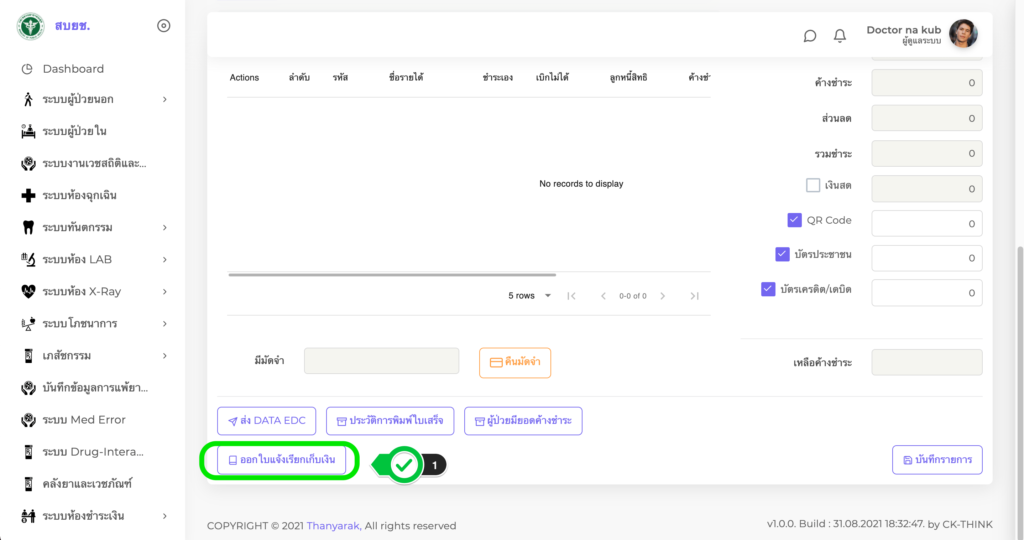This screenshot has height=540, width=1024.
Task: Click the sidebar collapse circle icon
Action: click(164, 26)
